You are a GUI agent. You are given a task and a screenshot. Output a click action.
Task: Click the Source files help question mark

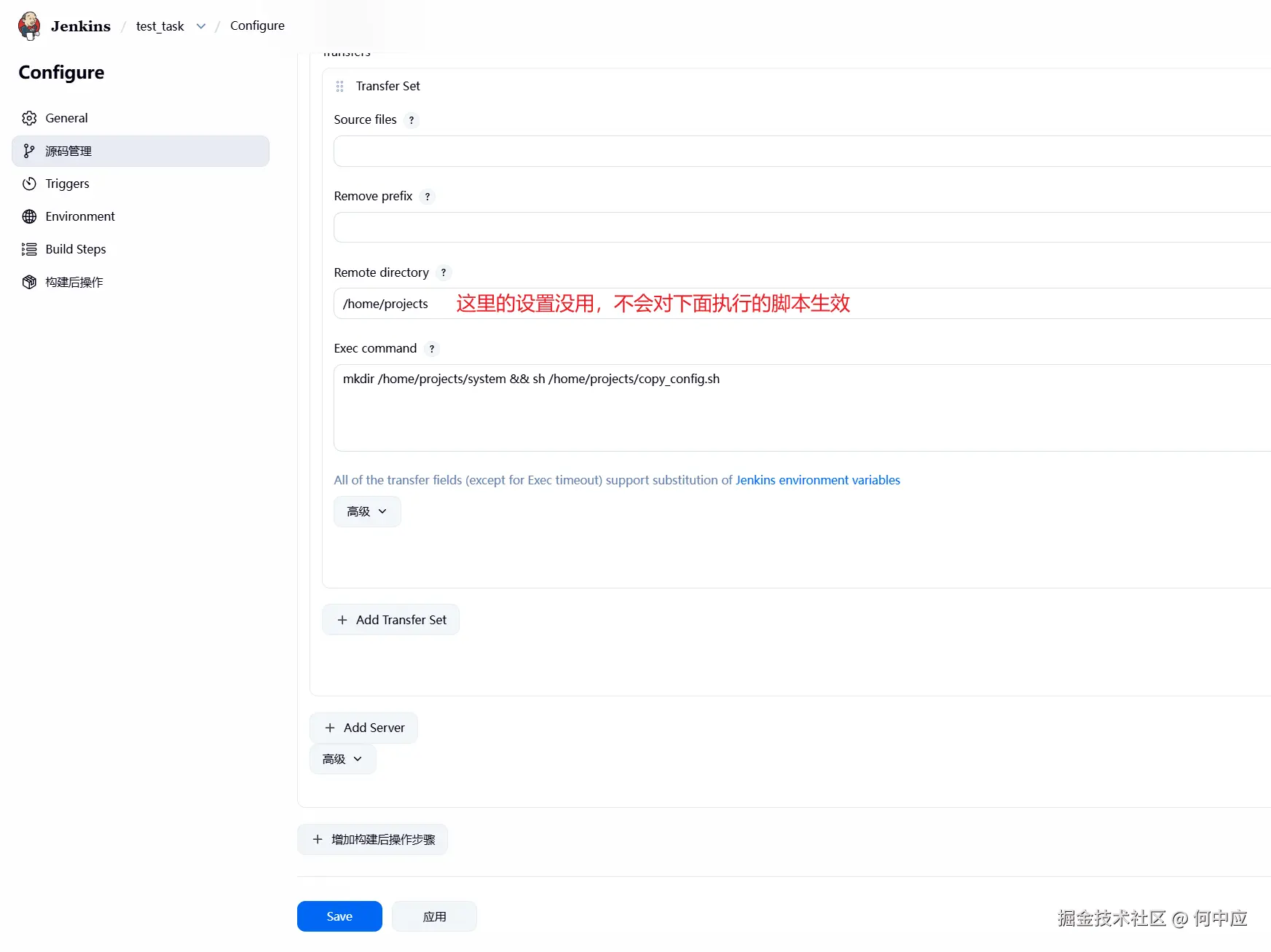[412, 120]
